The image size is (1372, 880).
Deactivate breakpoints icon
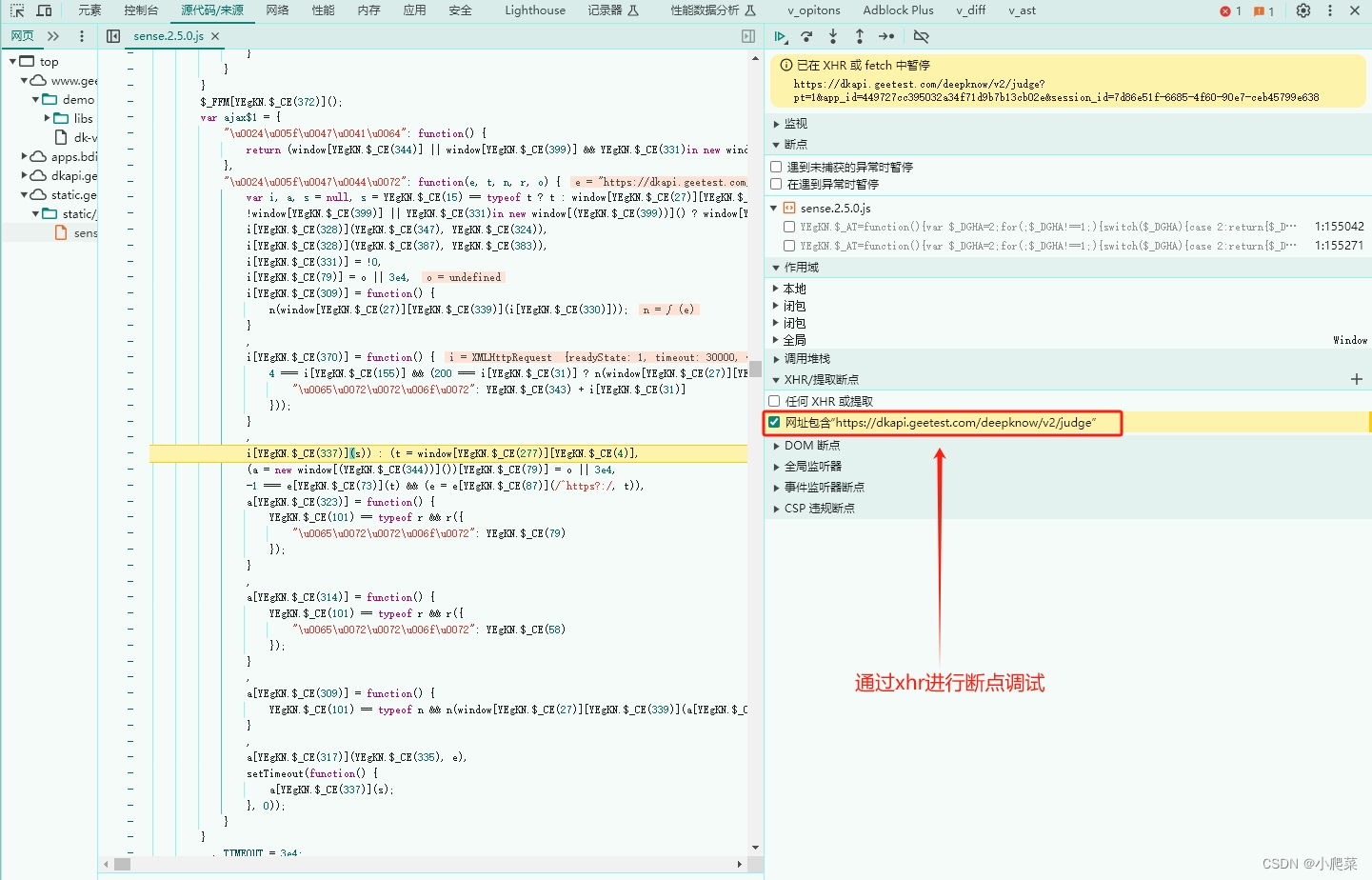tap(921, 36)
